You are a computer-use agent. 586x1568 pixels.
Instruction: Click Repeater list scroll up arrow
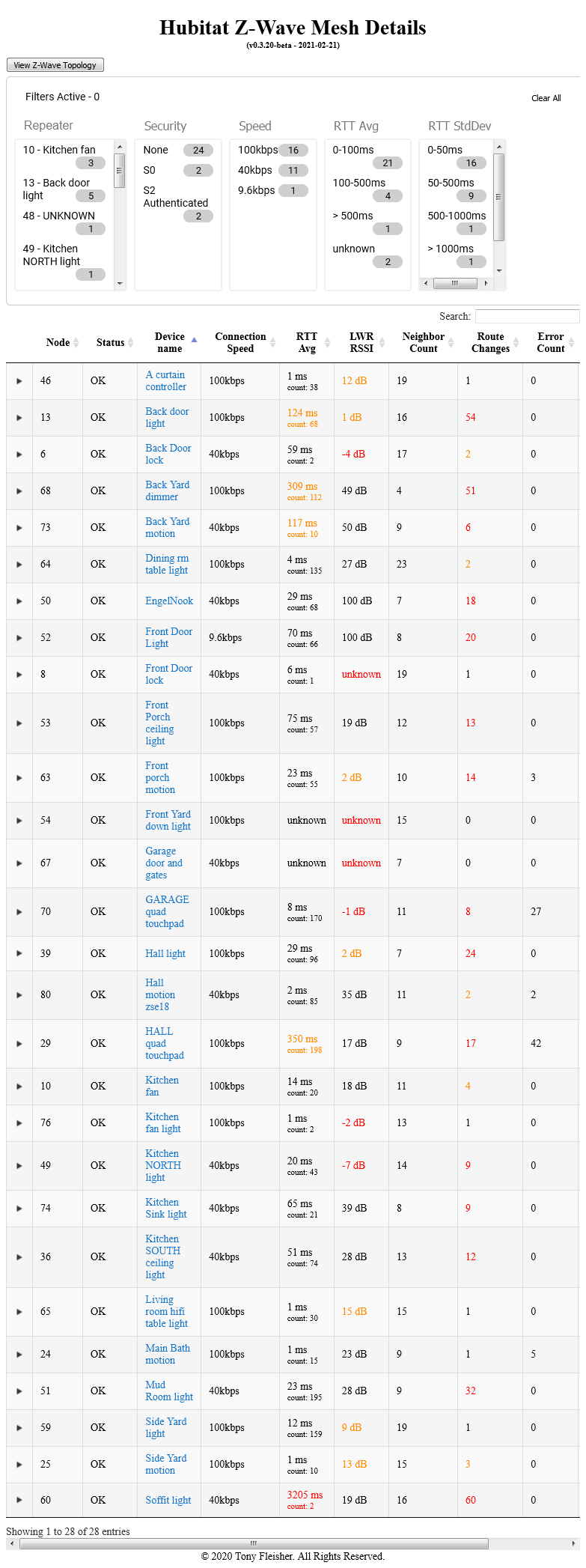point(120,145)
